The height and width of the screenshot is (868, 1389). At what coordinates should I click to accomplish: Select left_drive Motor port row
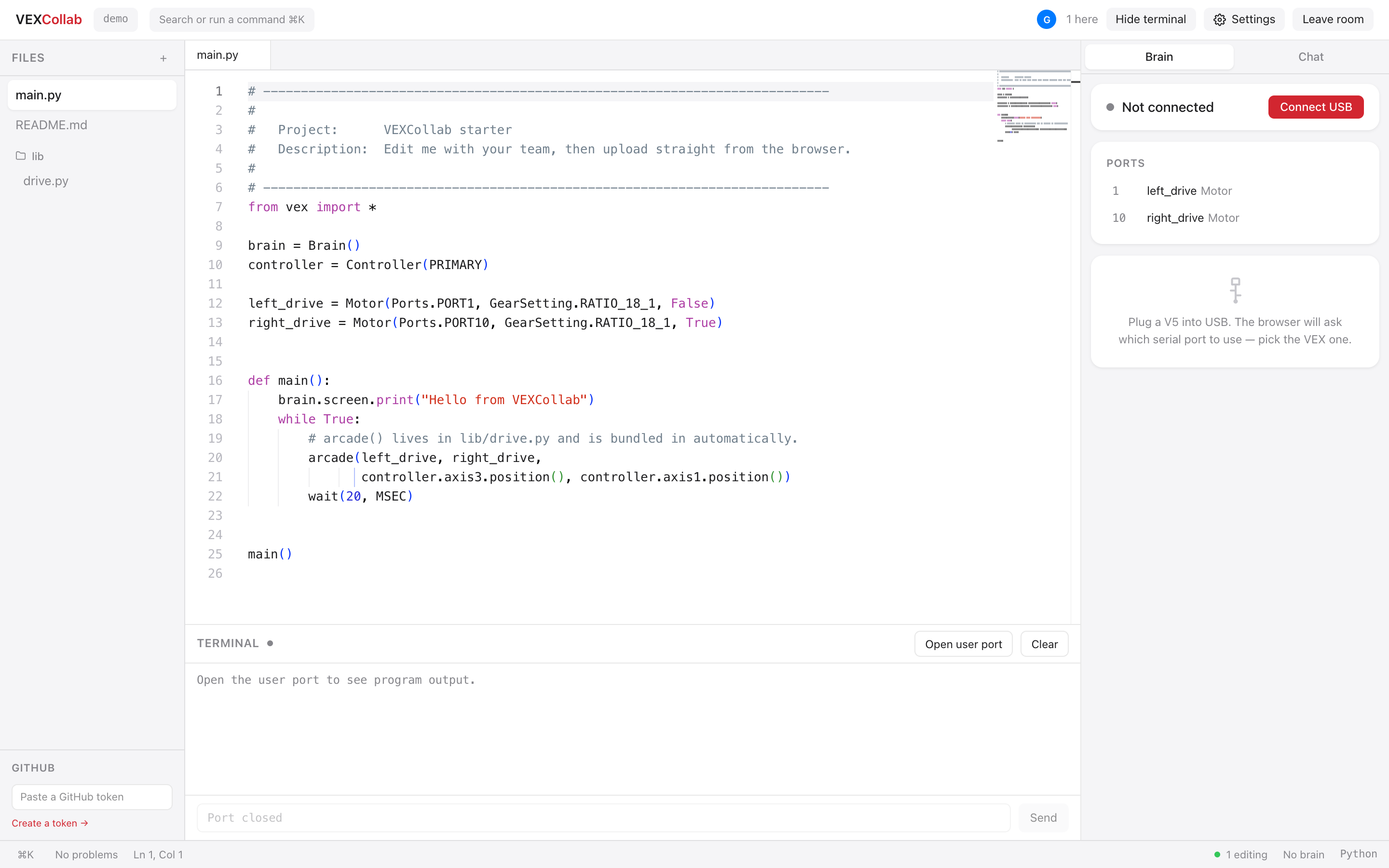(x=1234, y=191)
